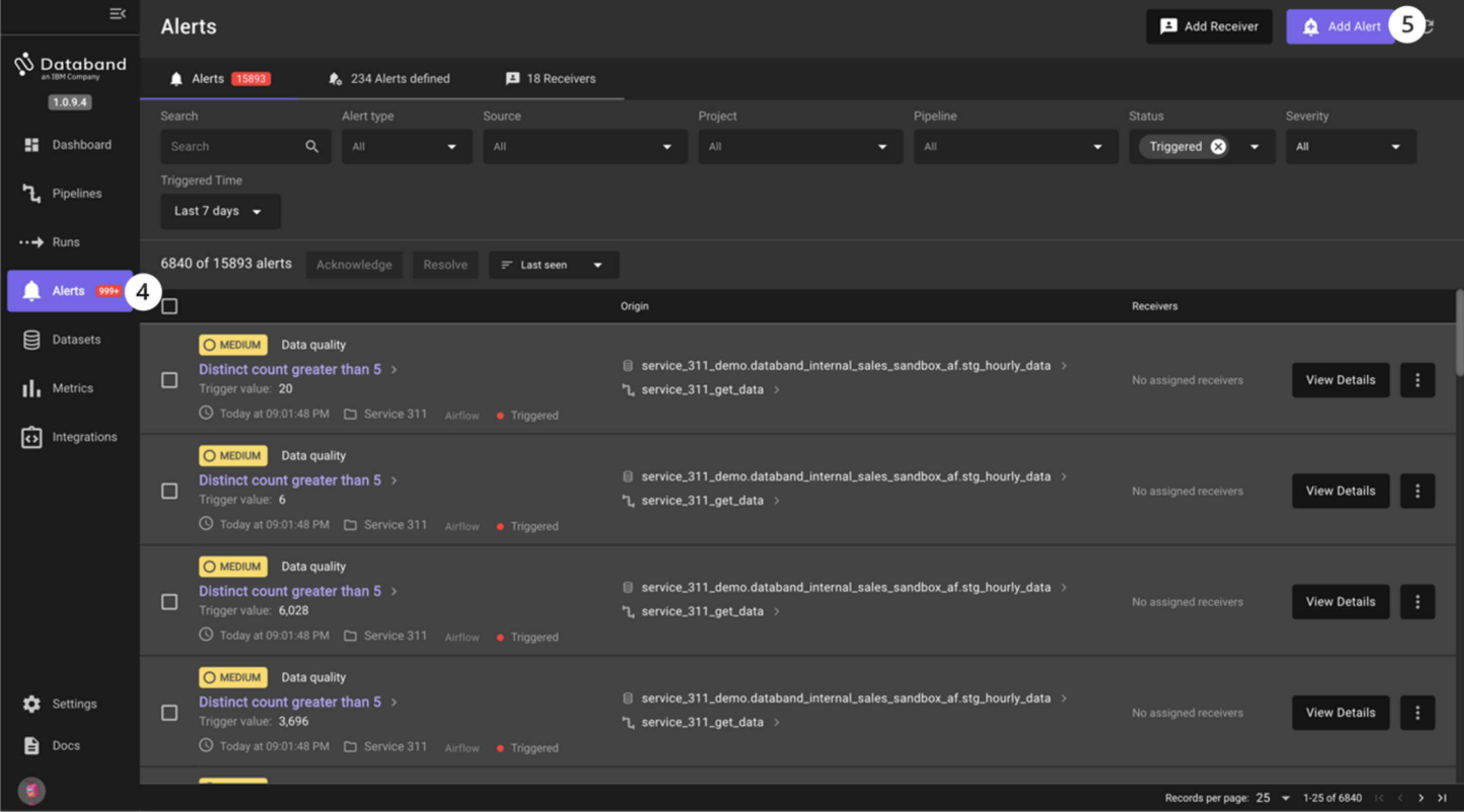The image size is (1464, 812).
Task: Switch to 234 Alerts defined tab
Action: (390, 78)
